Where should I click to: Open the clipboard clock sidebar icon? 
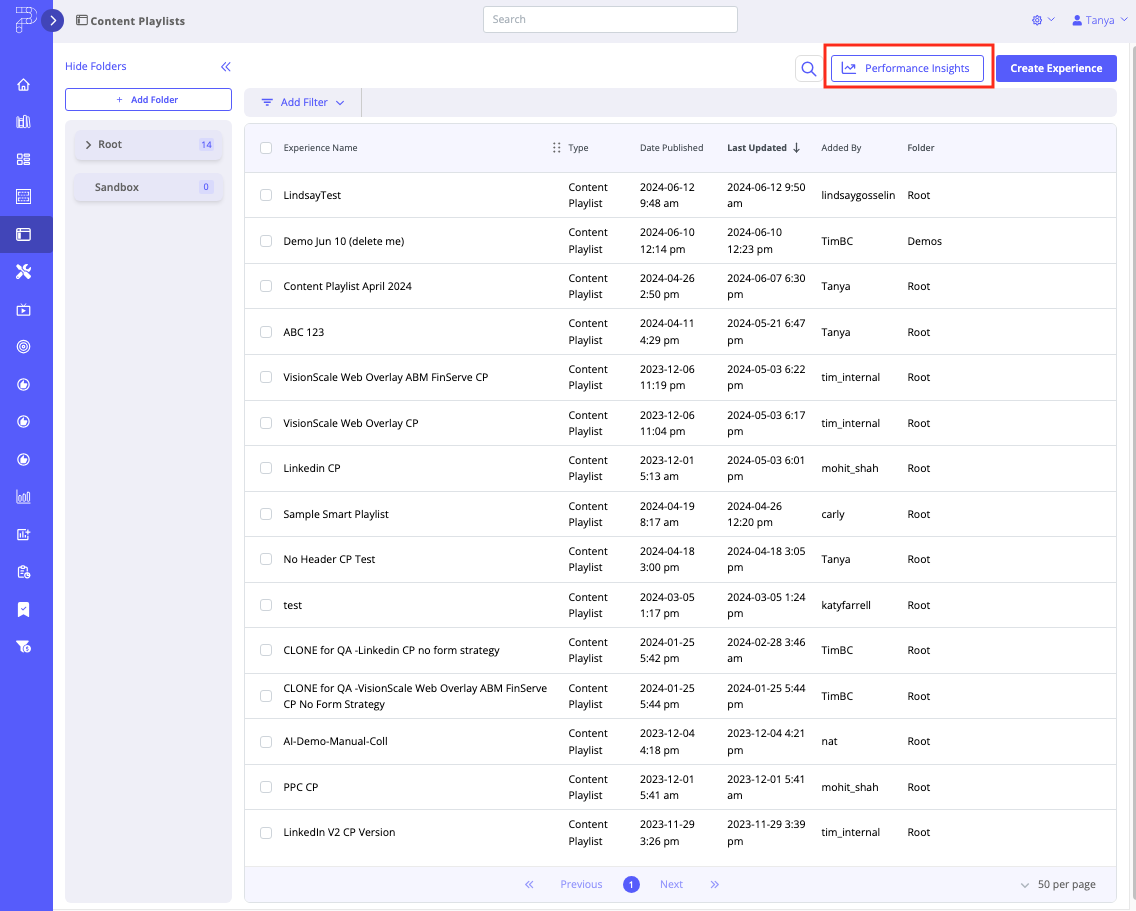tap(23, 573)
